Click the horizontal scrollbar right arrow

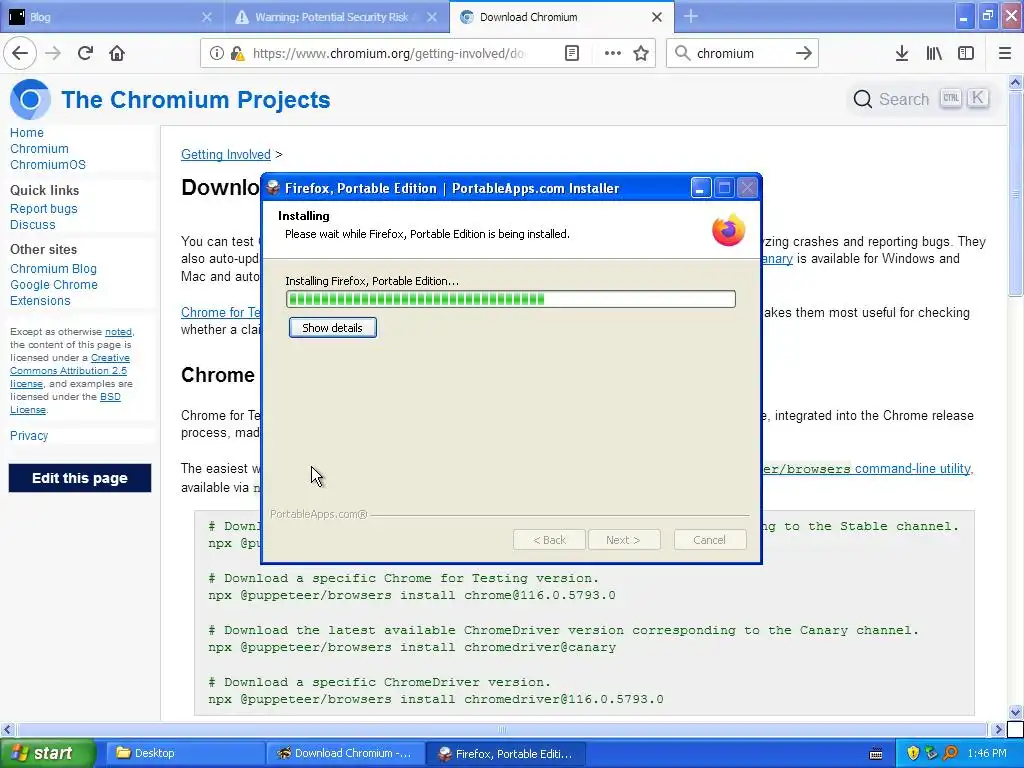(997, 729)
